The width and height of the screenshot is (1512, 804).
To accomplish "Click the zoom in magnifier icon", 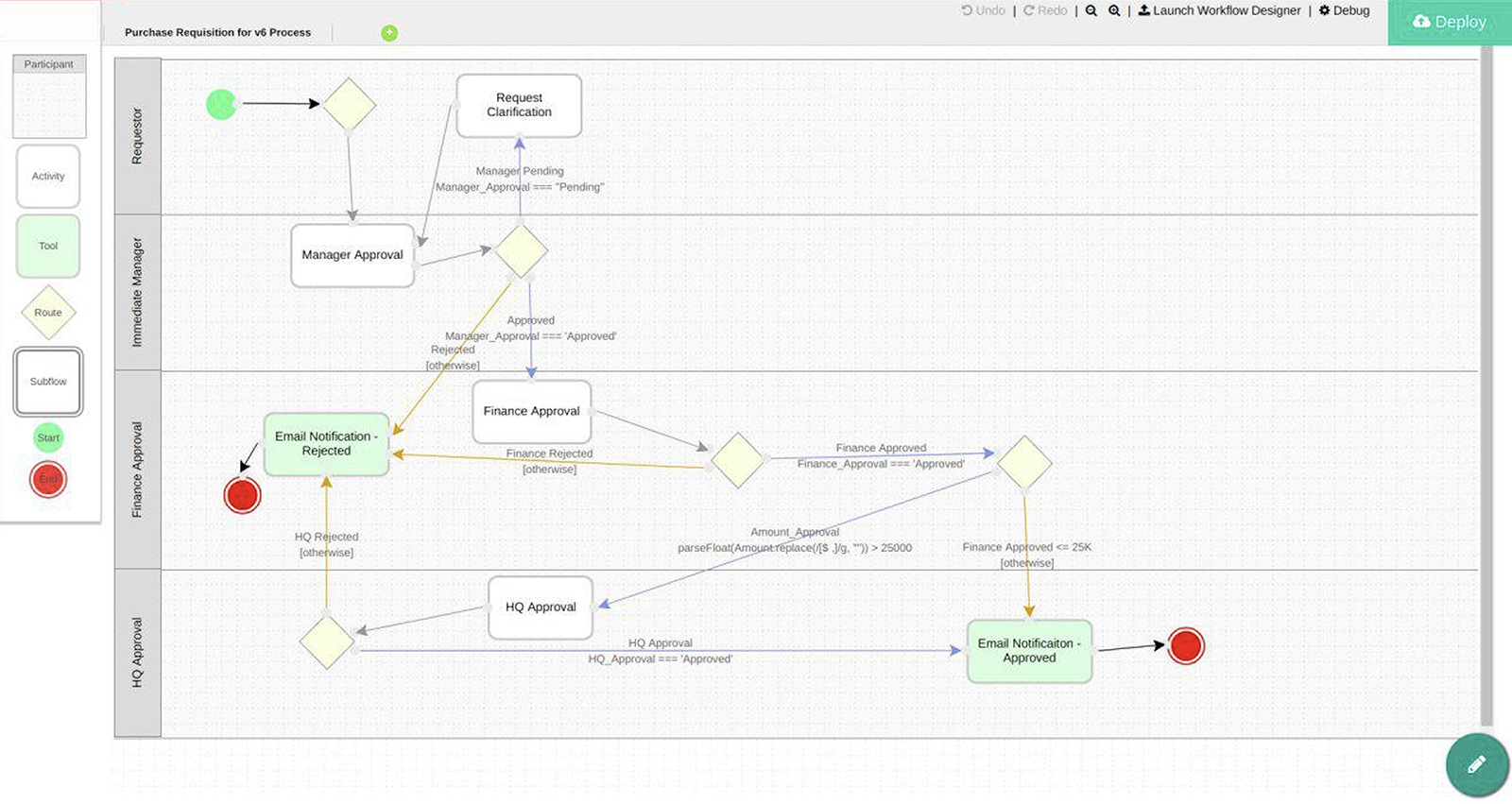I will pos(1114,10).
